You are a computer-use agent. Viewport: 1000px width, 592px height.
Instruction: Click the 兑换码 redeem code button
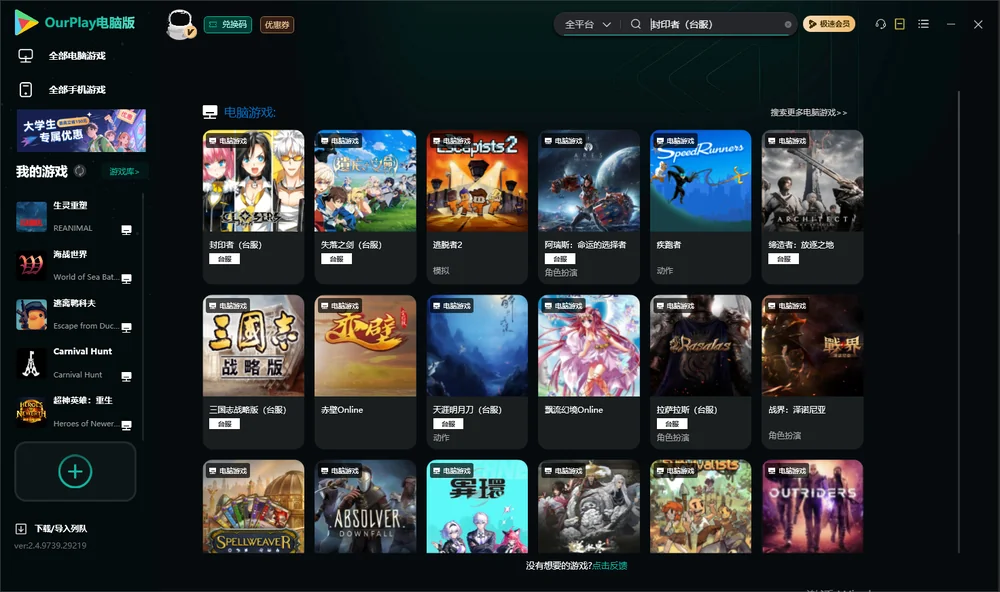[228, 24]
